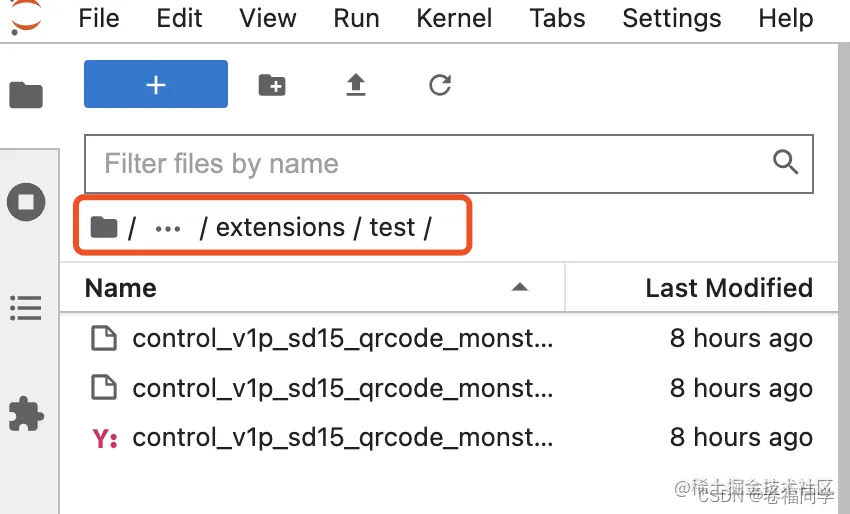The image size is (850, 514).
Task: Sort files by Last Modified column
Action: tap(728, 288)
